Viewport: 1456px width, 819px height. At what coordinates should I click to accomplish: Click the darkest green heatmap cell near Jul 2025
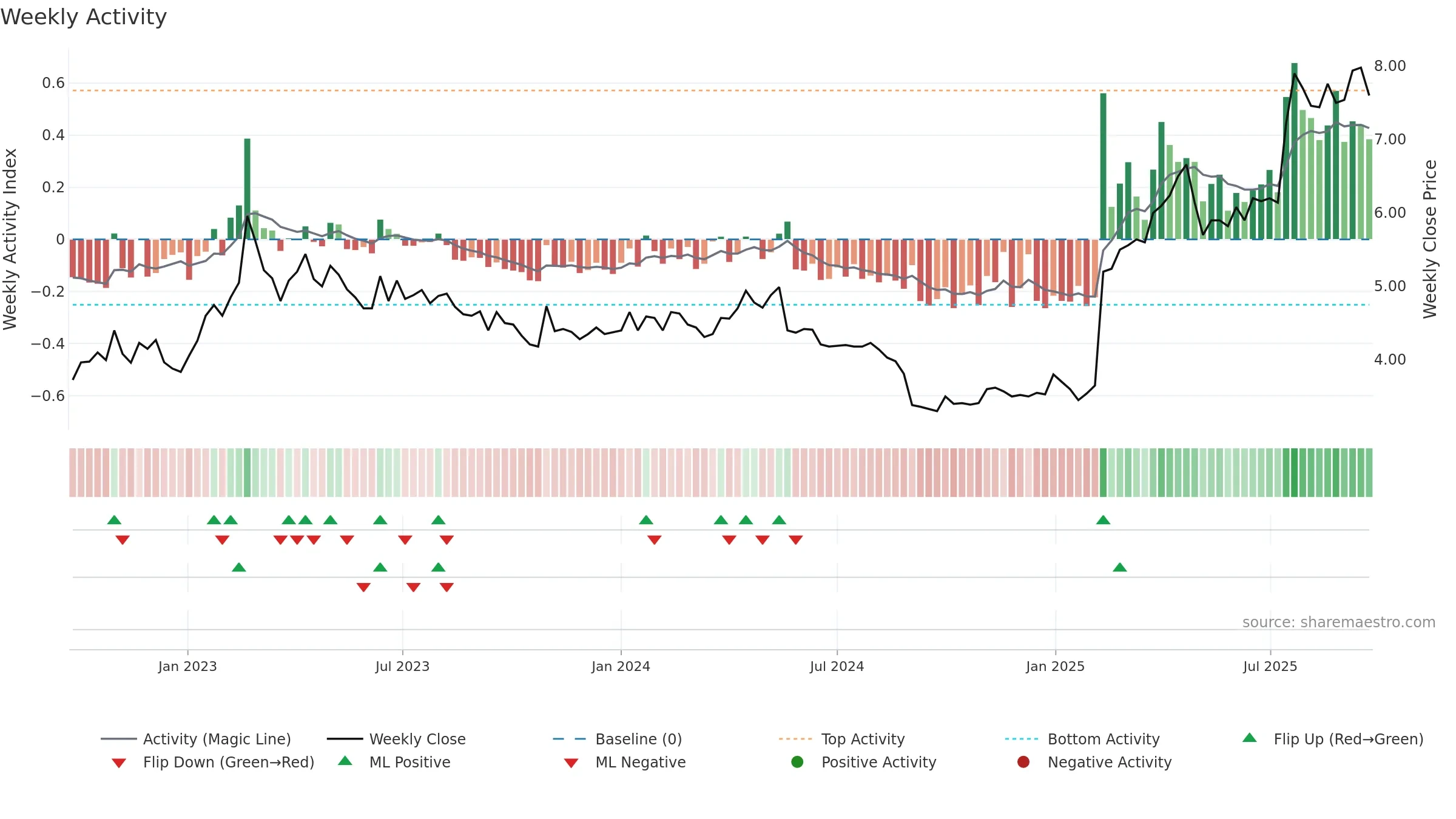click(1295, 473)
